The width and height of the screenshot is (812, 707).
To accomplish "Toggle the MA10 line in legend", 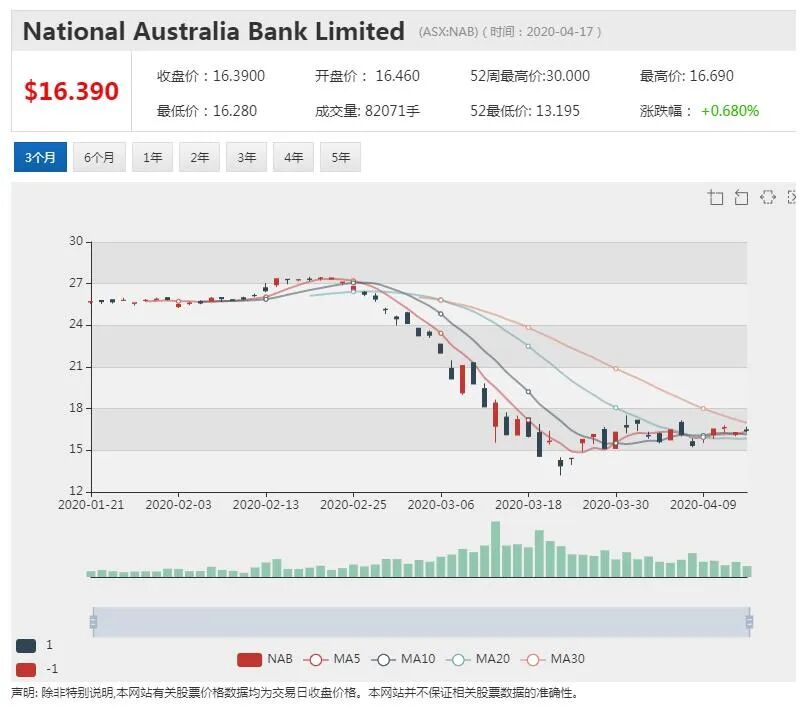I will [x=403, y=659].
